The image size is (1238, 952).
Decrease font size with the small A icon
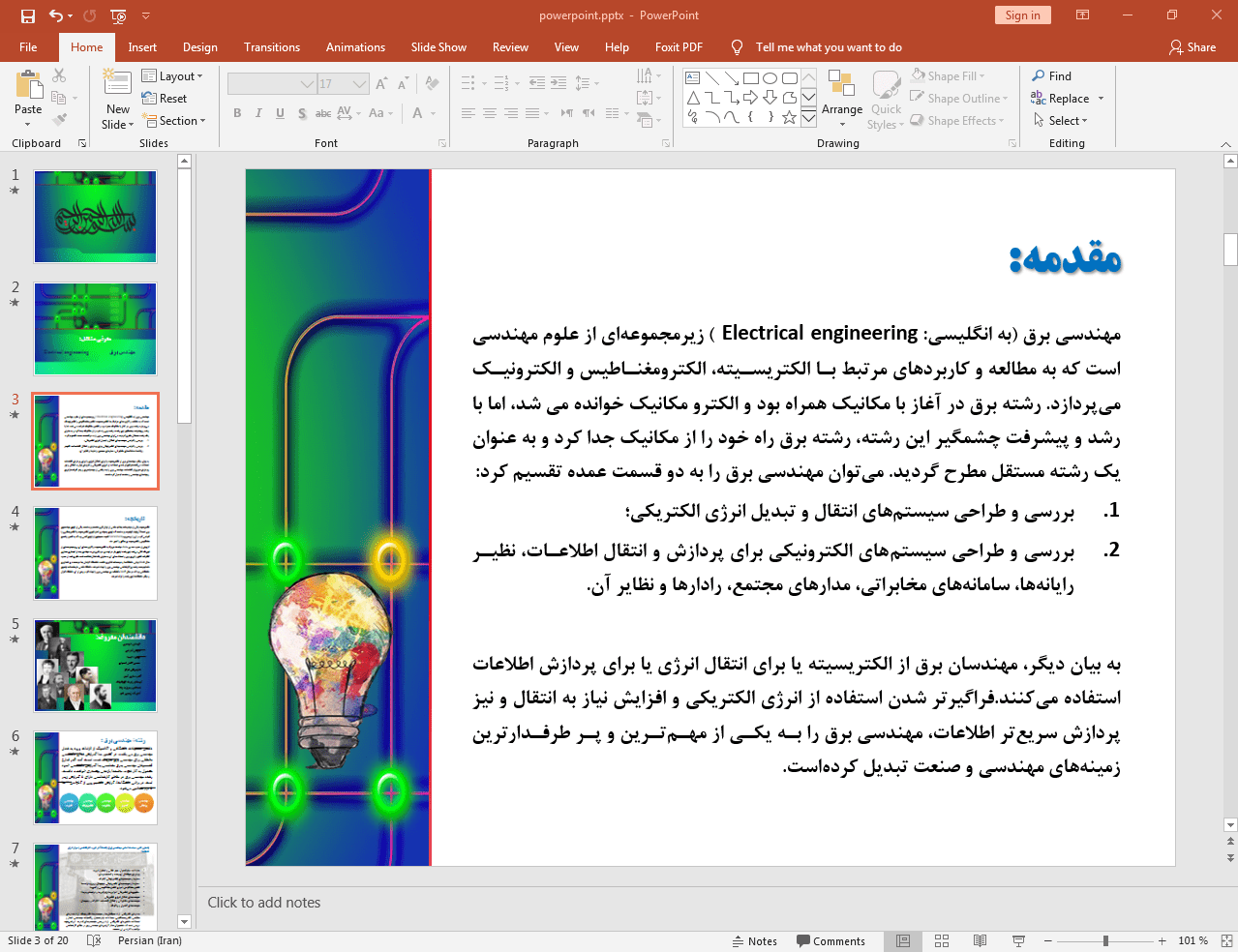tap(403, 84)
